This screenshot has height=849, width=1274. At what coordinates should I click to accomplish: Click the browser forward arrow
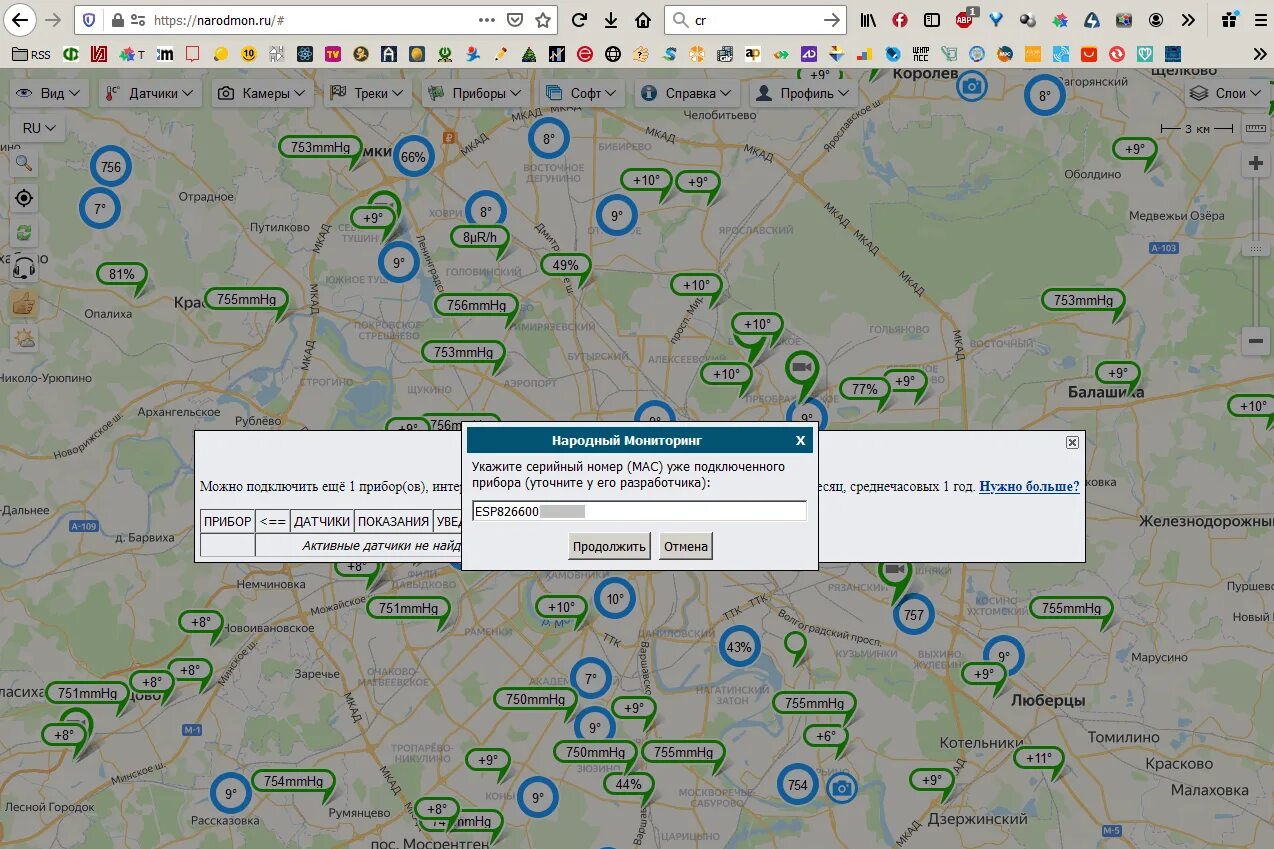pyautogui.click(x=54, y=20)
